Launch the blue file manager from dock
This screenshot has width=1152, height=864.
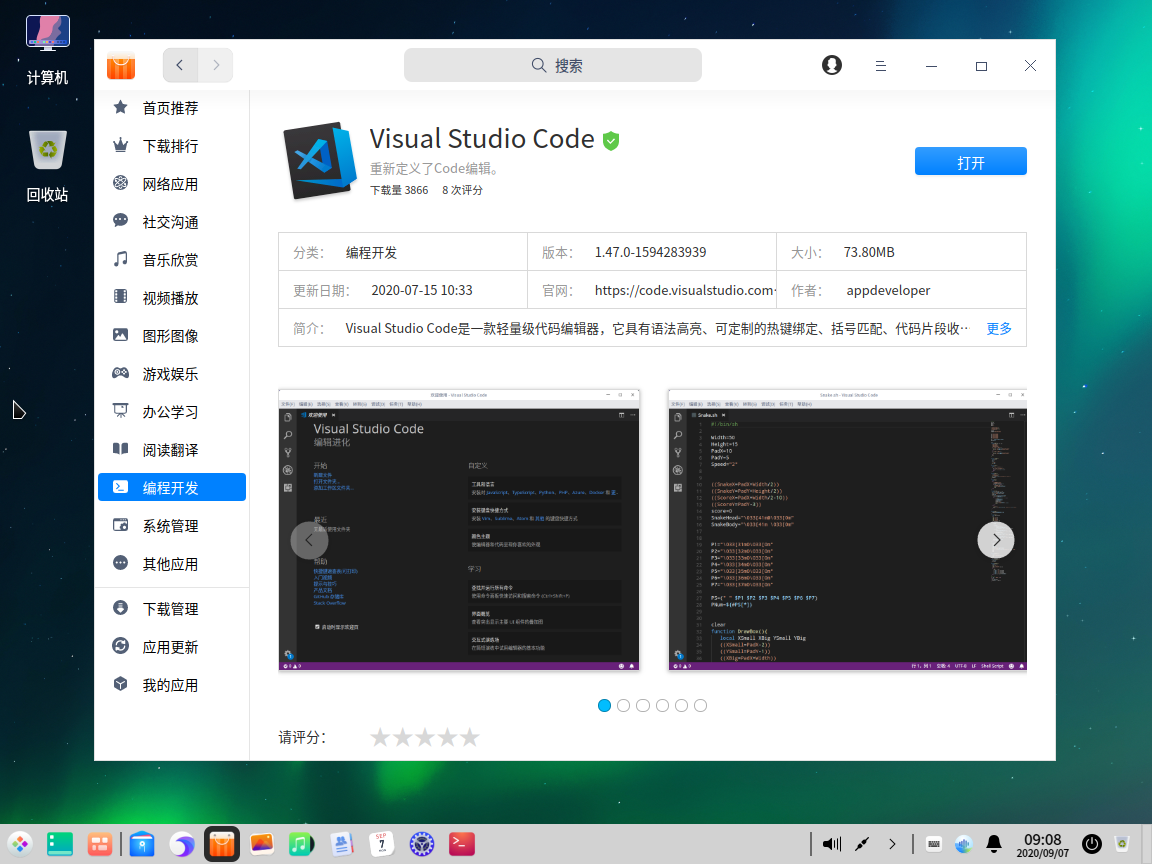point(142,844)
